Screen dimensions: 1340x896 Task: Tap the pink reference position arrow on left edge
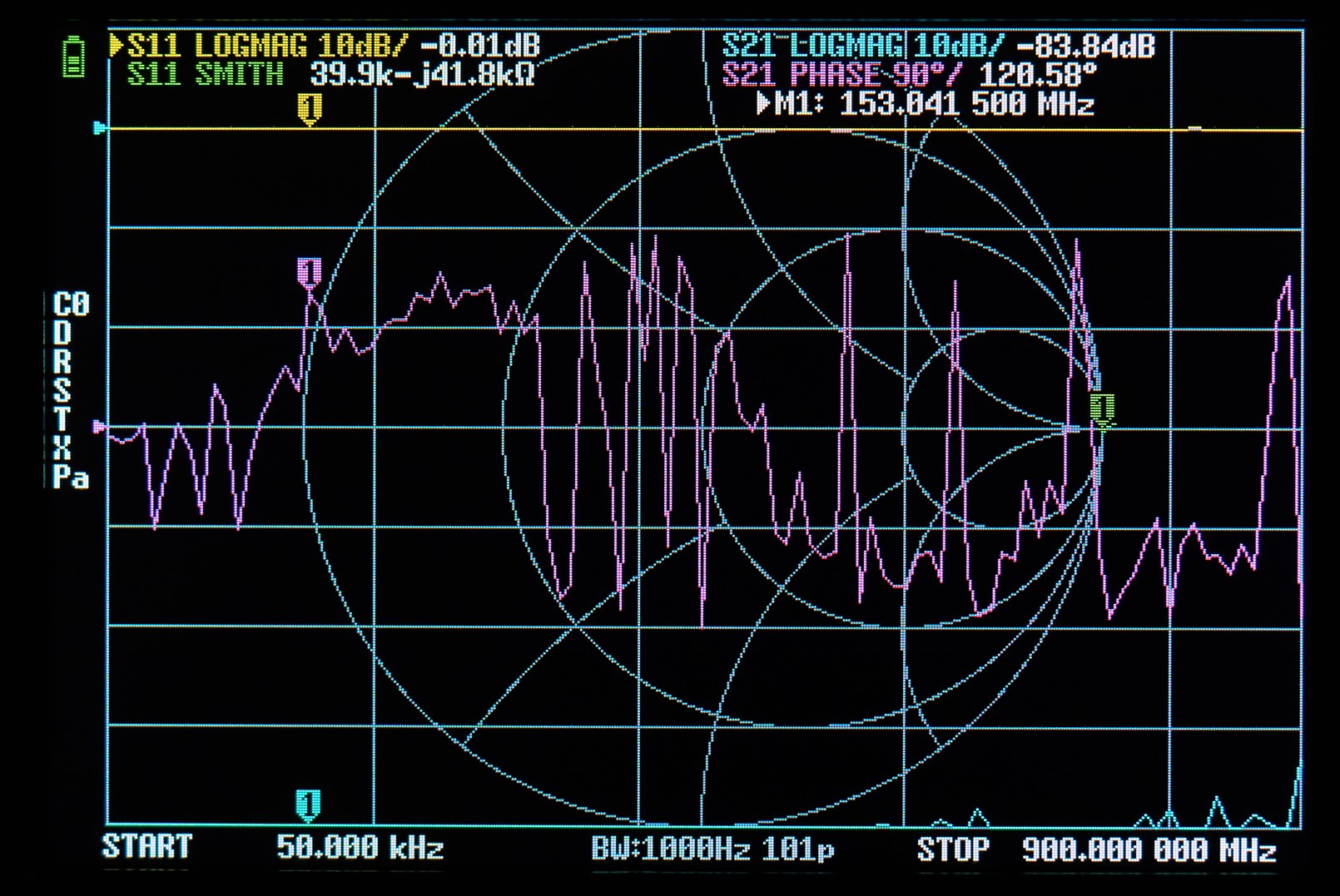pyautogui.click(x=100, y=428)
